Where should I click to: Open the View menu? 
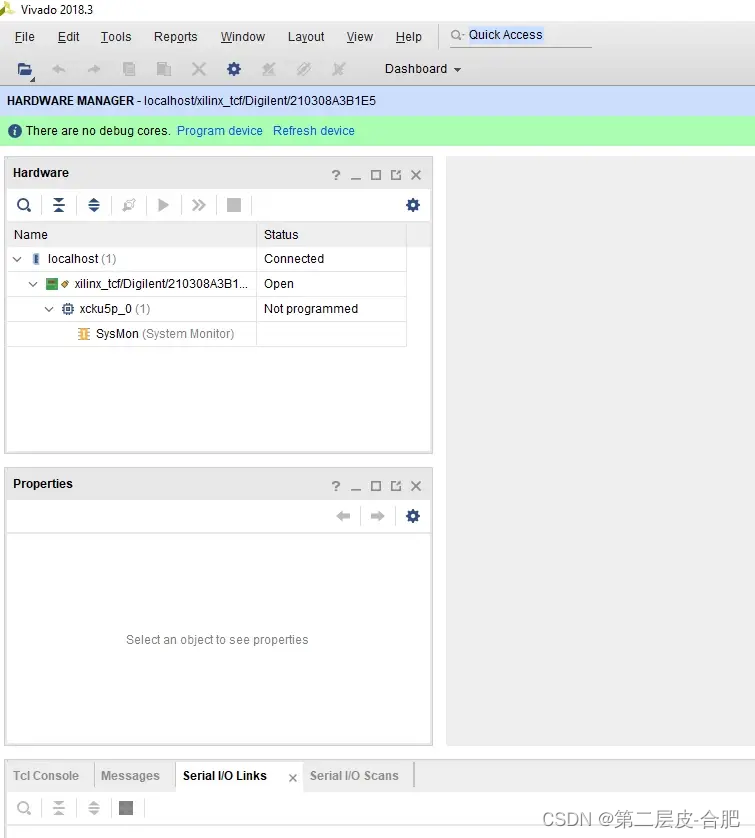click(x=360, y=37)
